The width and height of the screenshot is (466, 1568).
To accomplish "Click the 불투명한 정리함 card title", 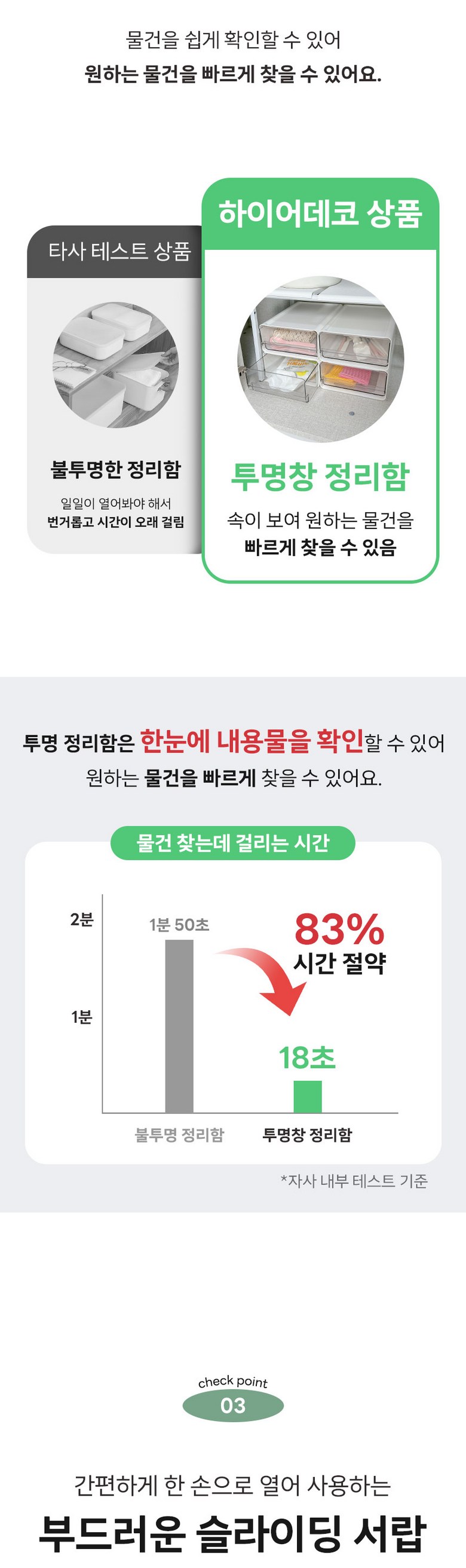I will pos(115,469).
